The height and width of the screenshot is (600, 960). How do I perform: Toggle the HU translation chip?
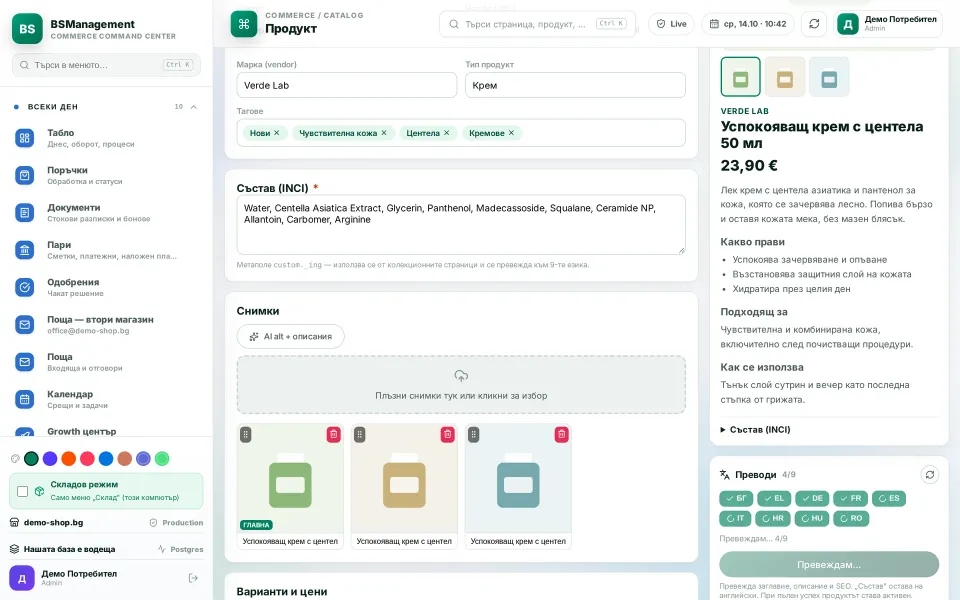point(812,519)
